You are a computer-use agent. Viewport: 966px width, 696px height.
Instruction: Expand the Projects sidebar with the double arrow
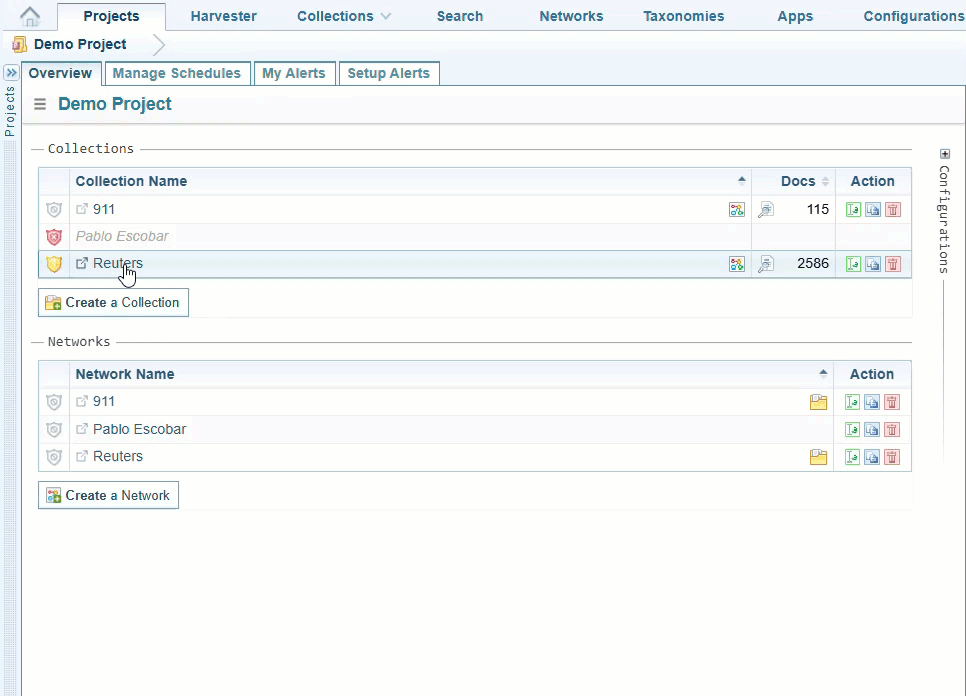[x=11, y=73]
